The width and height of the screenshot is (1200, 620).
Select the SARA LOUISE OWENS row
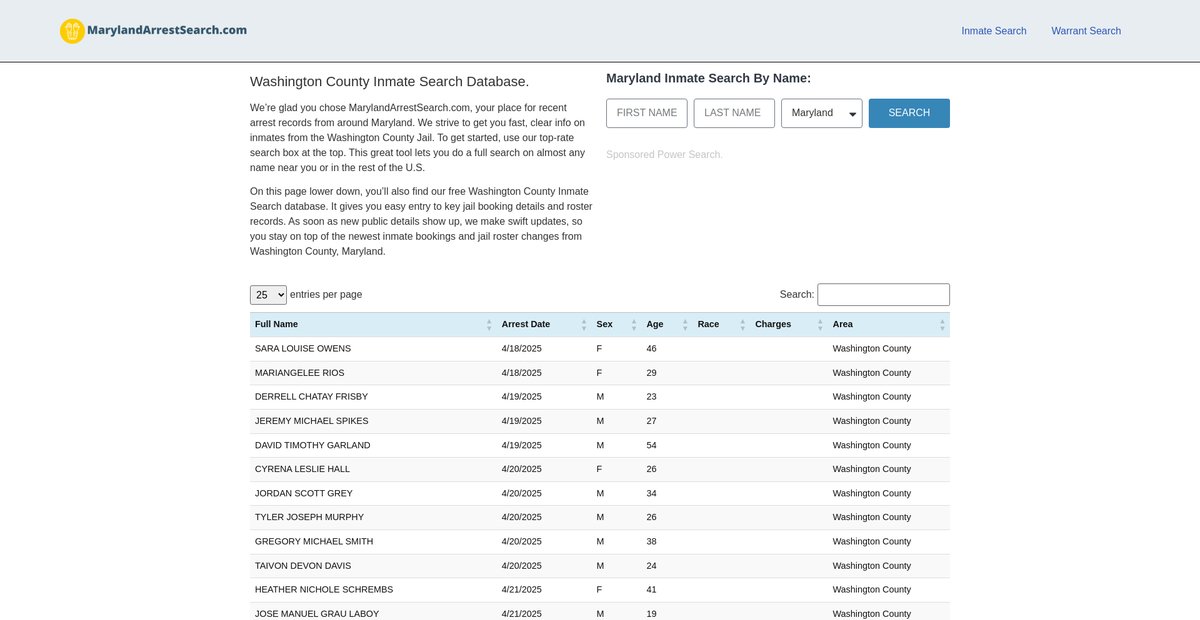click(303, 349)
